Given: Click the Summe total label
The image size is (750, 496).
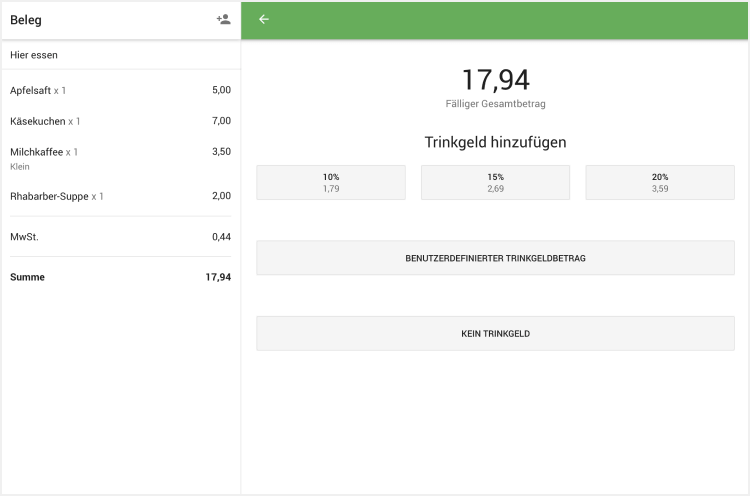Looking at the screenshot, I should [x=27, y=277].
